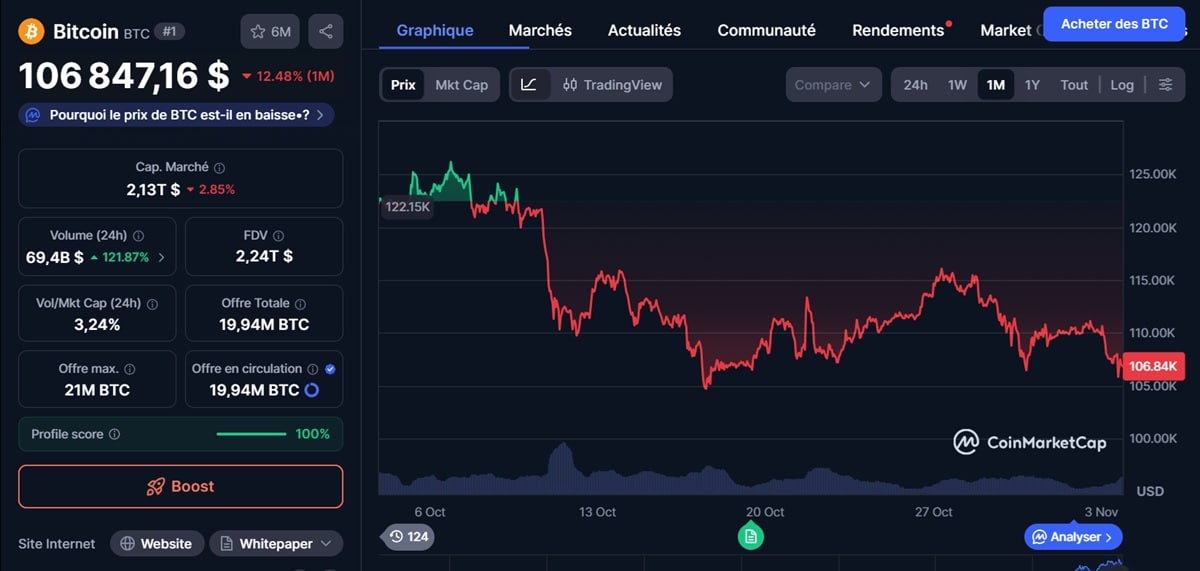Select the Mkt Cap chart toggle
1200x571 pixels.
462,85
